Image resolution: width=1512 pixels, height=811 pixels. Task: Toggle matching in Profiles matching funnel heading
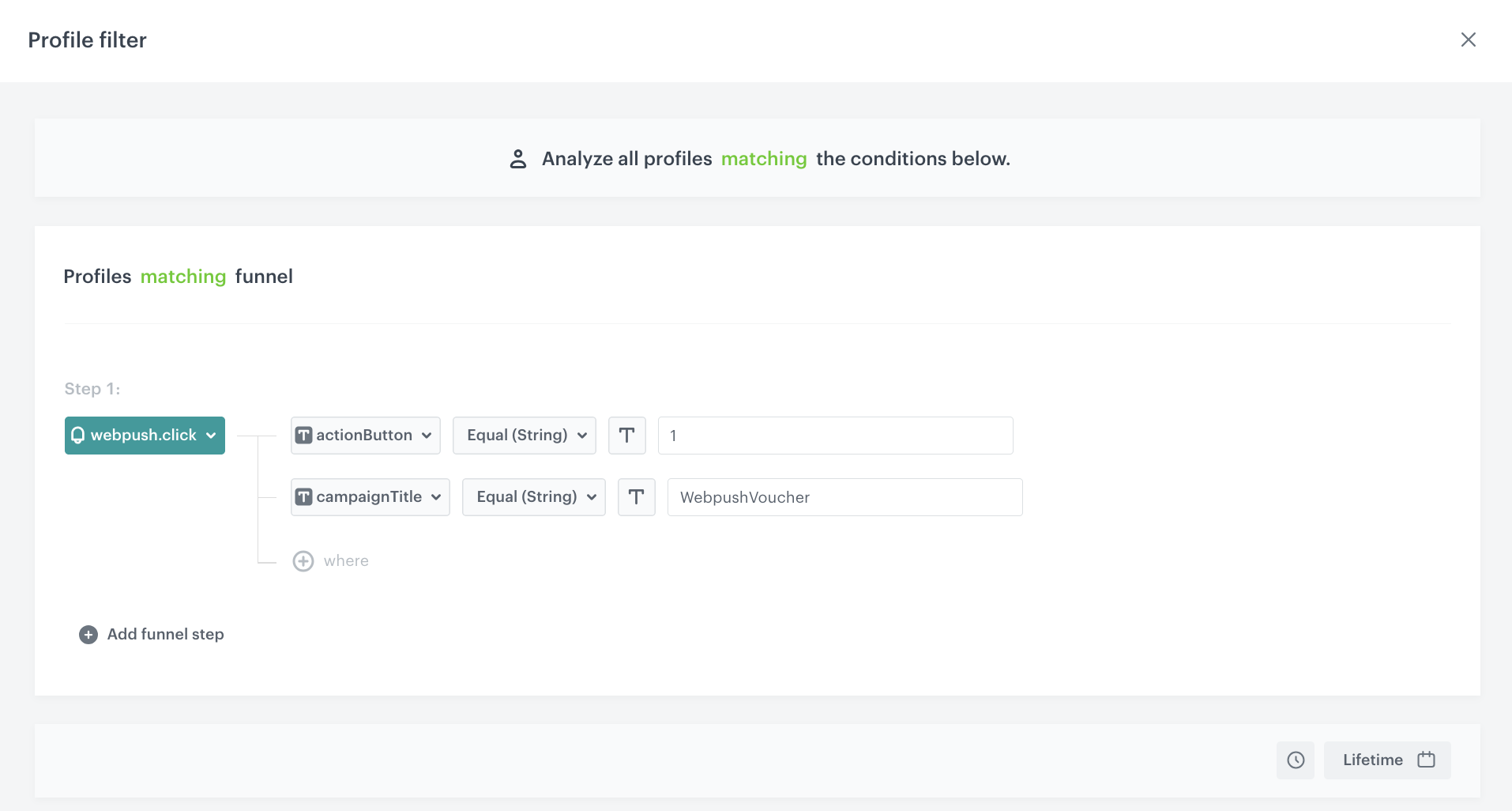182,277
